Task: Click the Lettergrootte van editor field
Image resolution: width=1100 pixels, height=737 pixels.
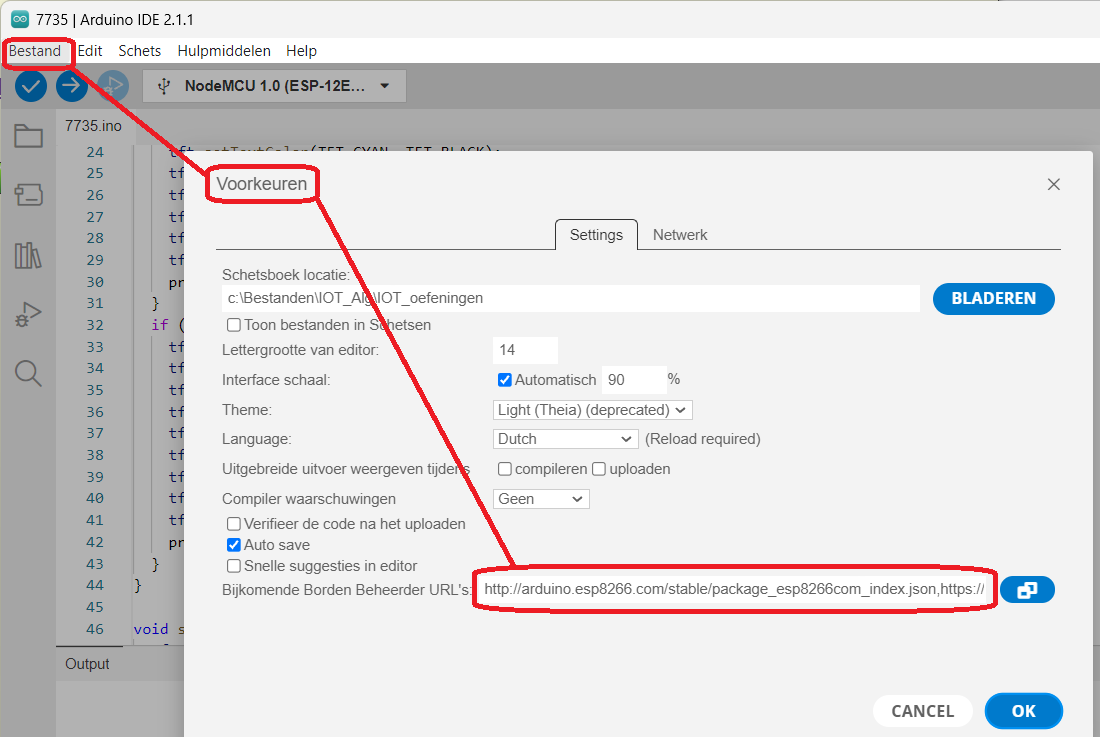Action: 525,350
